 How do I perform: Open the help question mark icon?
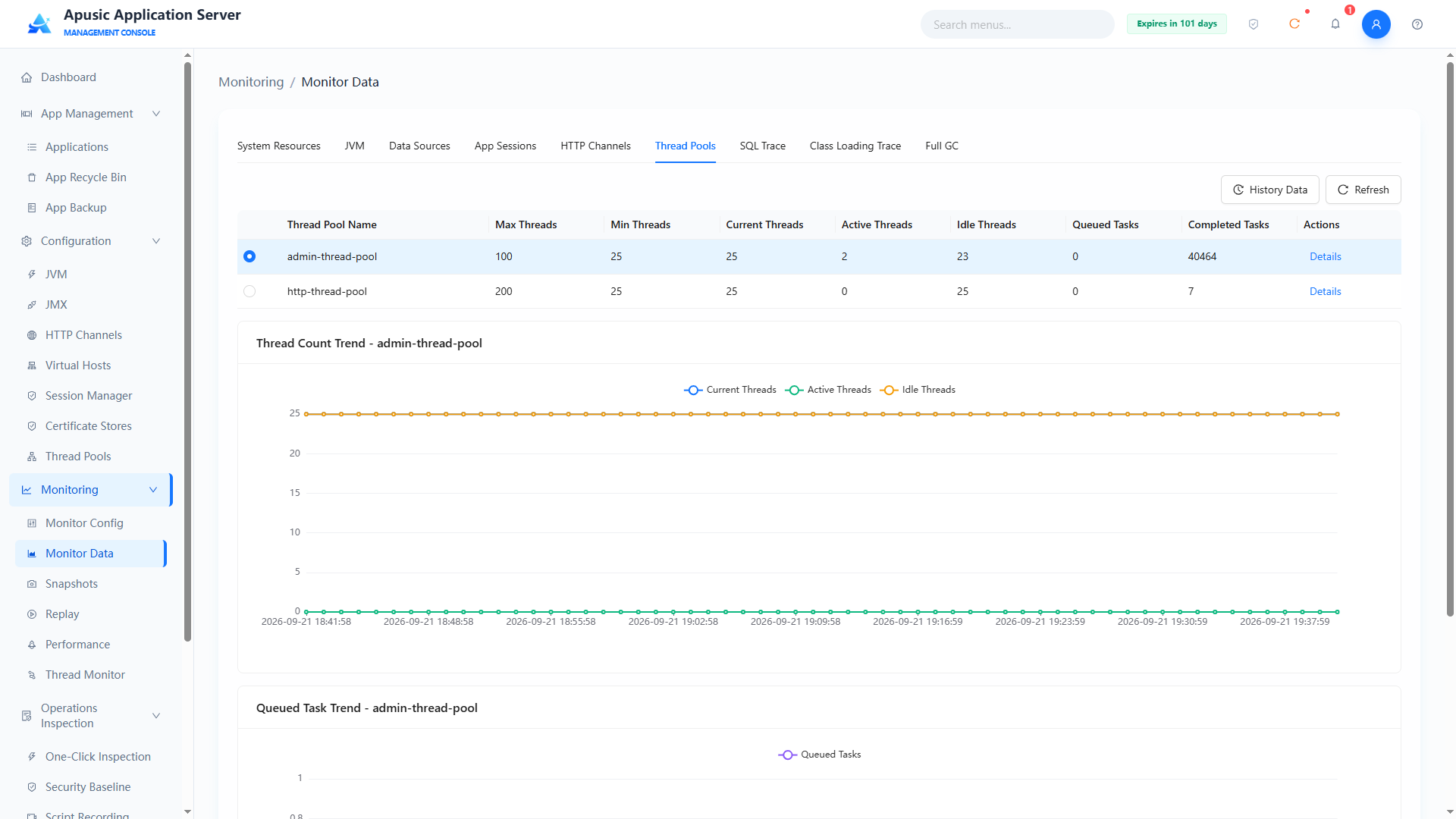[x=1417, y=24]
